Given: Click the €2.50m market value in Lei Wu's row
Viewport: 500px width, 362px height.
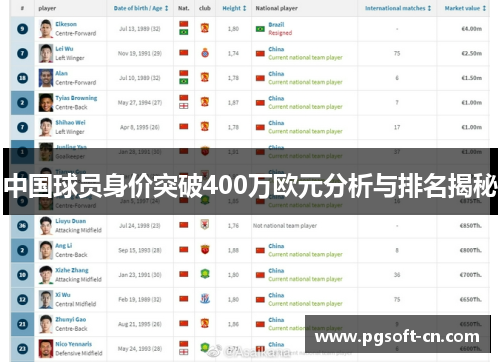Looking at the screenshot, I should [472, 53].
